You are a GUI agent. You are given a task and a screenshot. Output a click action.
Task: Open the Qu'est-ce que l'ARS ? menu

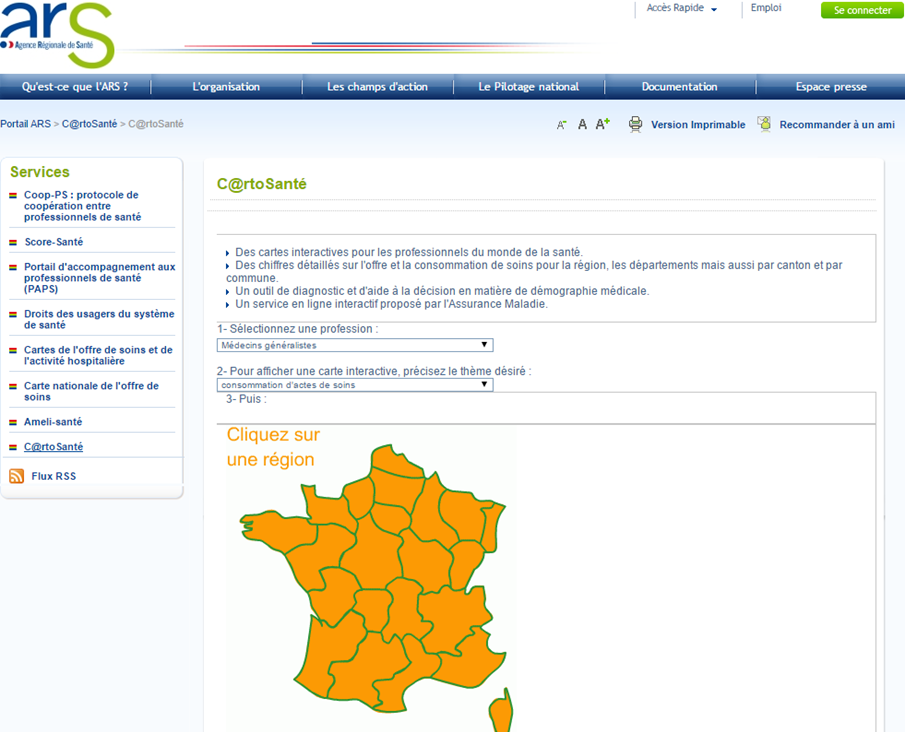tap(75, 87)
